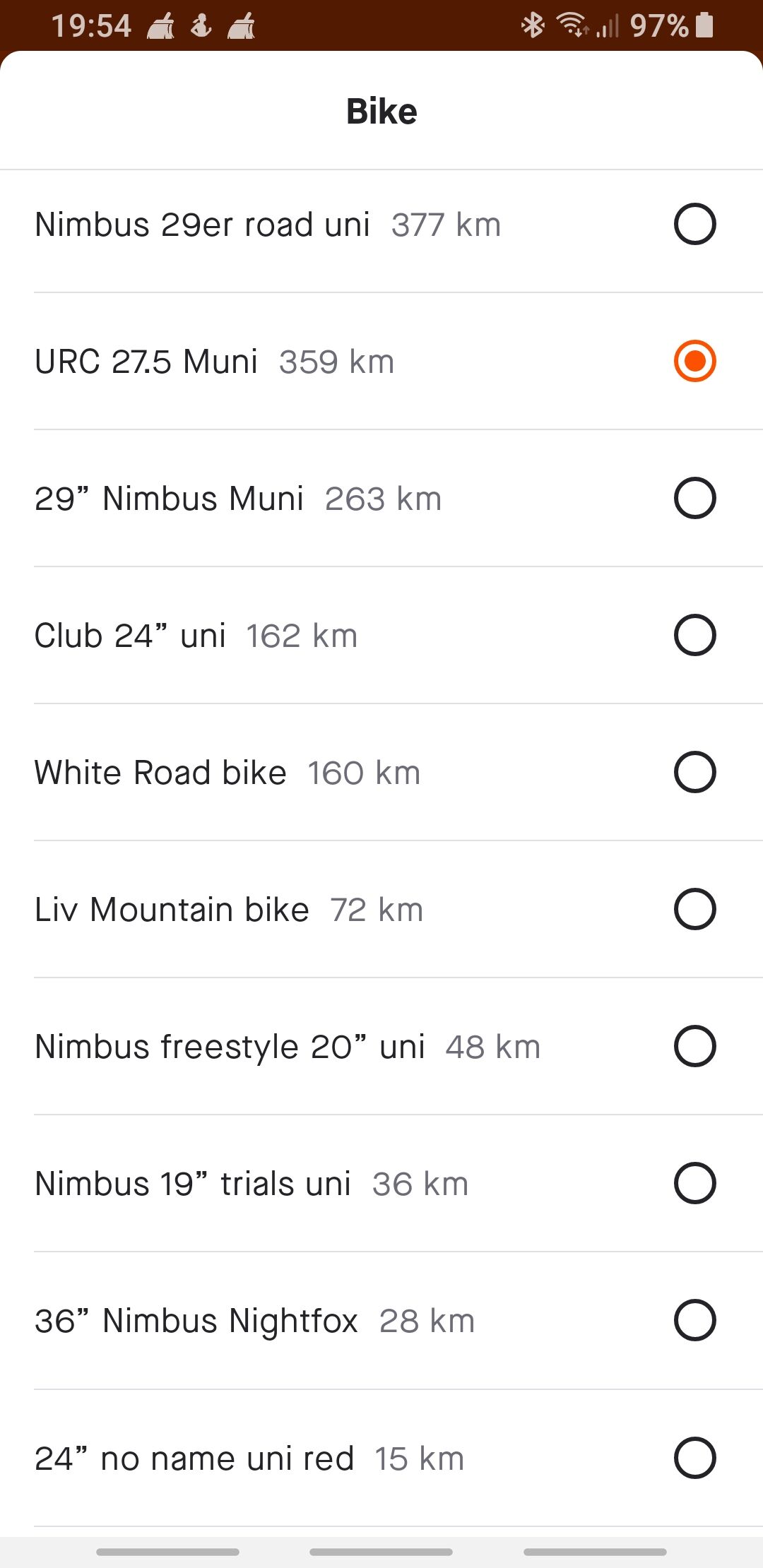Choose the 24” no name uni red radio button

pos(695,1457)
